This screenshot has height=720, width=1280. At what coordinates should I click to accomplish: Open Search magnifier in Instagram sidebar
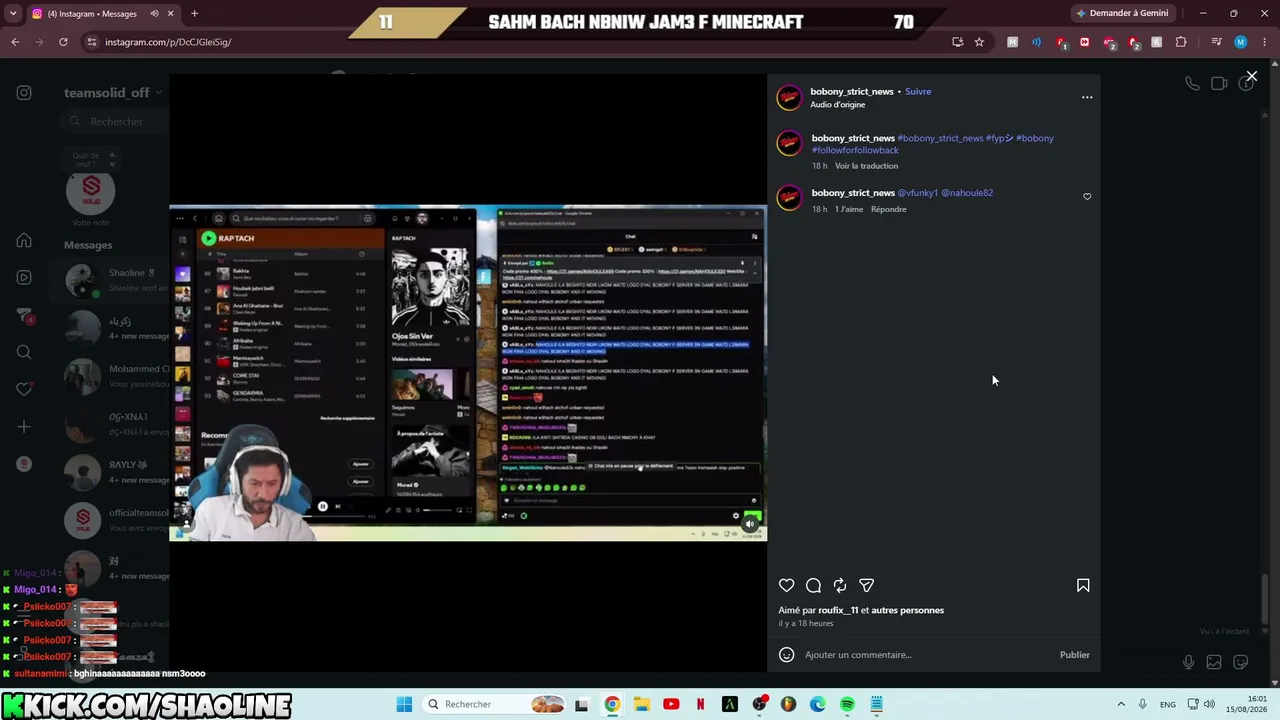(24, 352)
